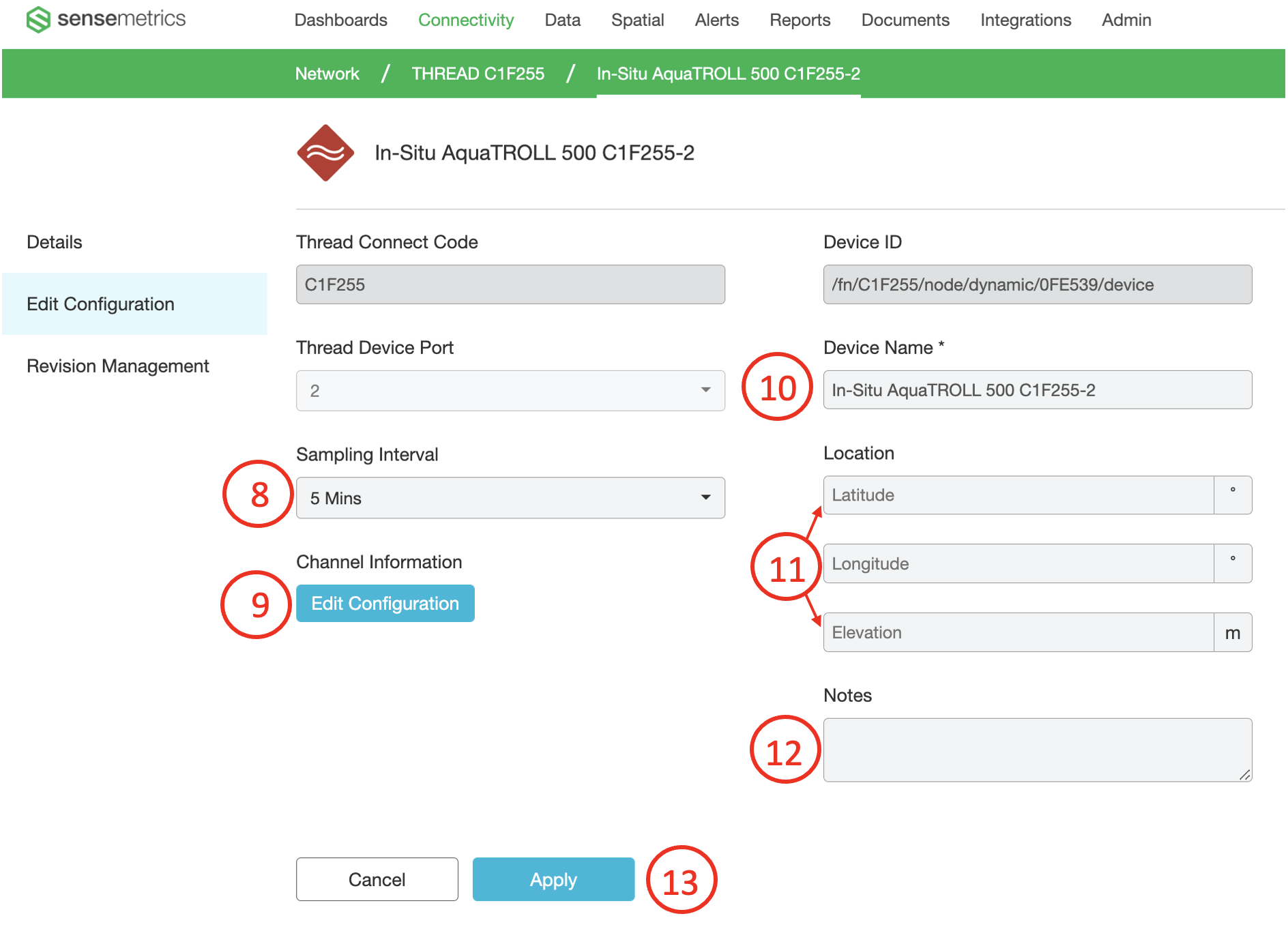
Task: Go to THREAD C1F255 breadcrumb
Action: click(x=478, y=74)
